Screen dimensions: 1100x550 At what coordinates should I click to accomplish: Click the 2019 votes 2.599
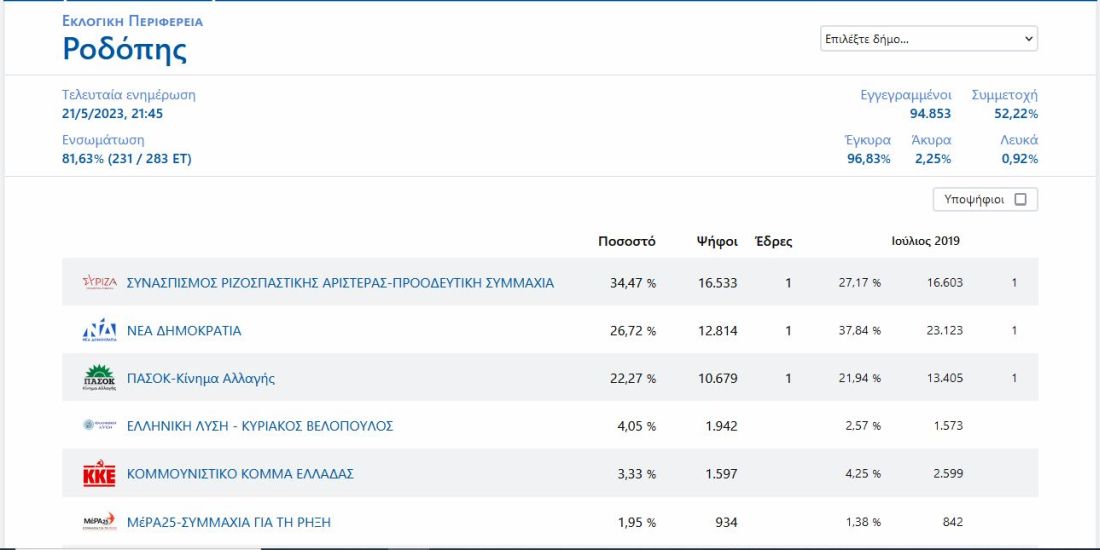pyautogui.click(x=948, y=474)
